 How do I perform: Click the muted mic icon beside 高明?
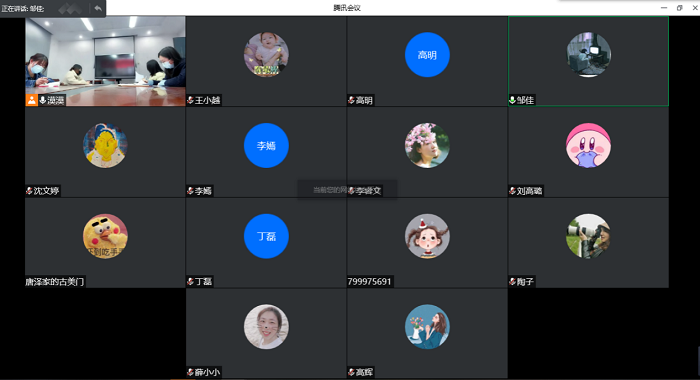(x=351, y=100)
